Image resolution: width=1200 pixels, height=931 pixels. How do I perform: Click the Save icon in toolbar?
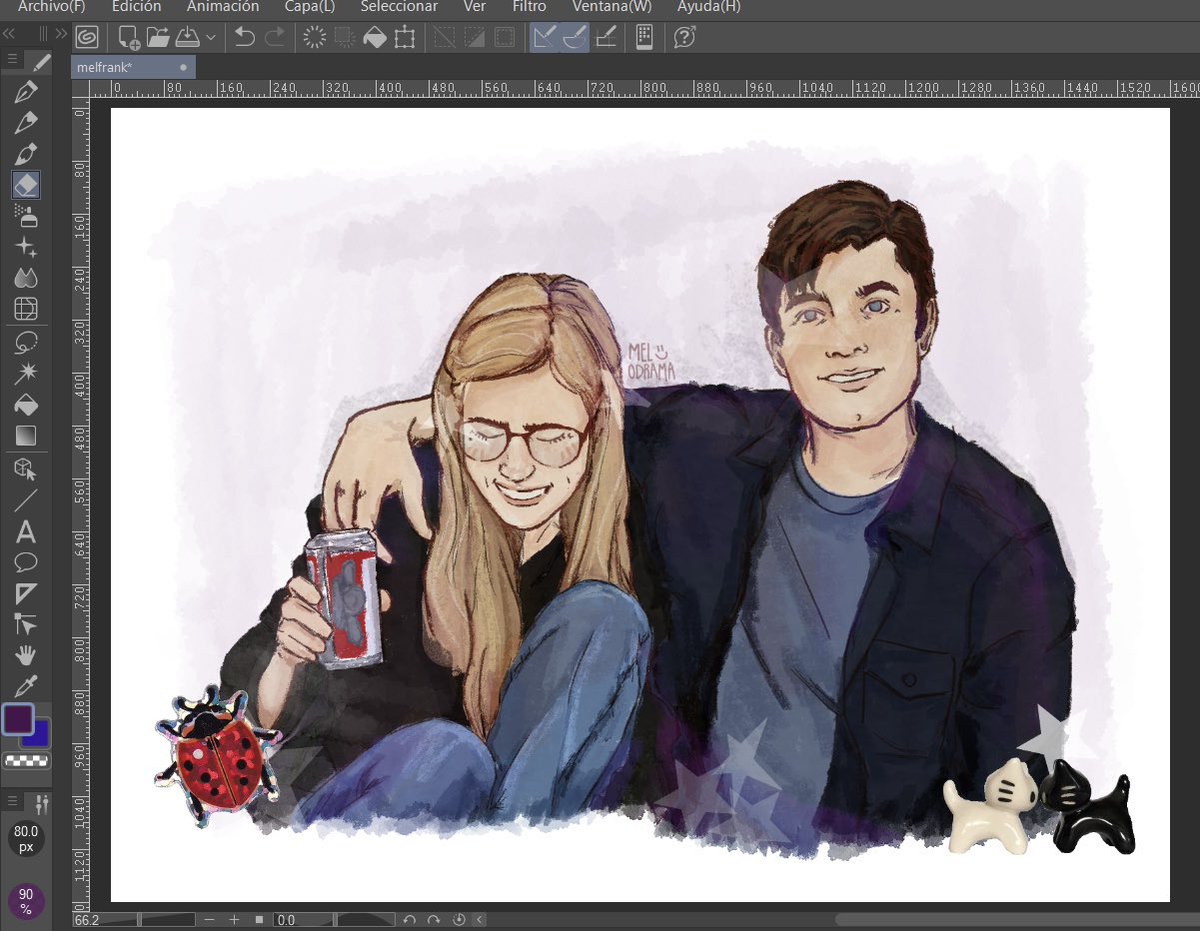point(188,38)
